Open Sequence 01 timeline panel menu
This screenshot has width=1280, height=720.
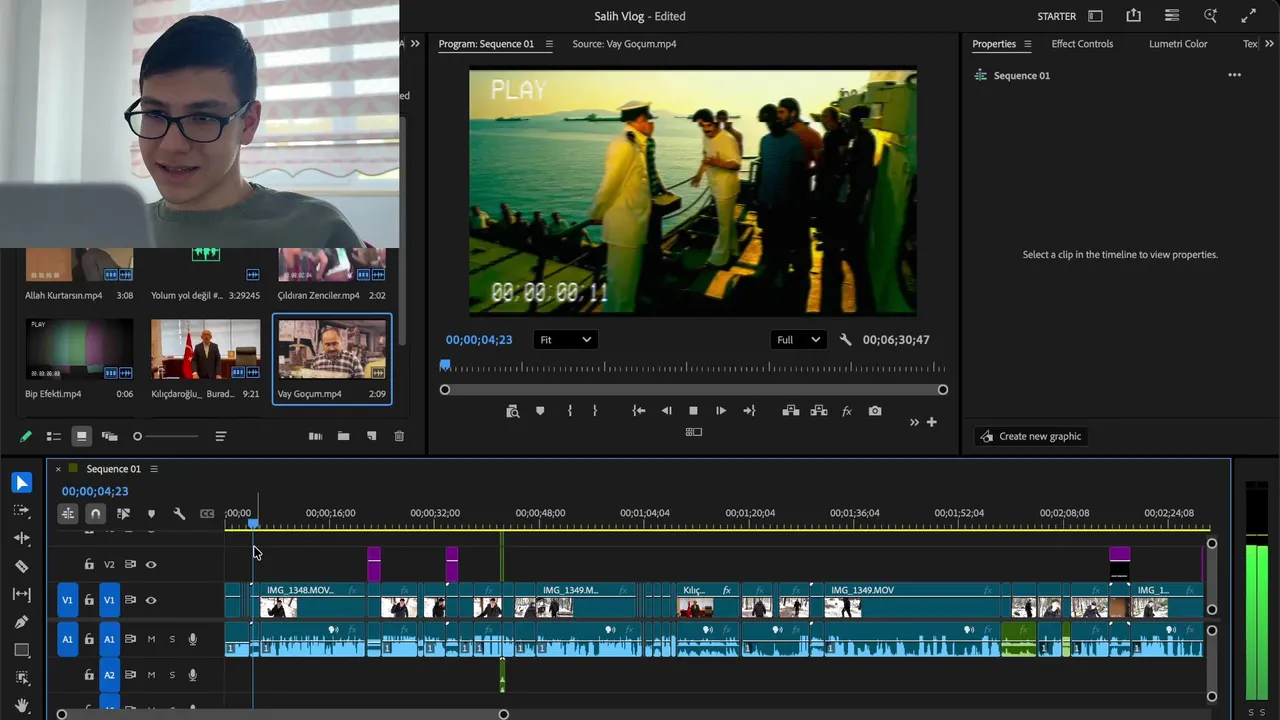(153, 469)
